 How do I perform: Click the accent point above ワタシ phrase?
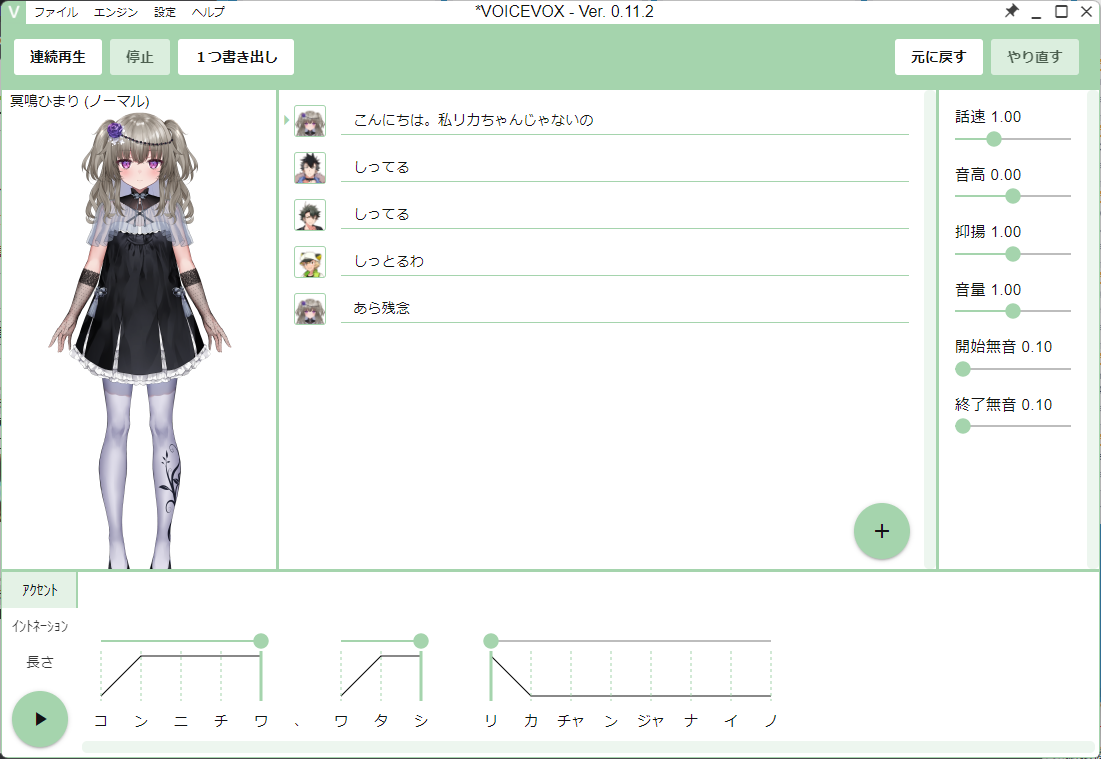[420, 640]
